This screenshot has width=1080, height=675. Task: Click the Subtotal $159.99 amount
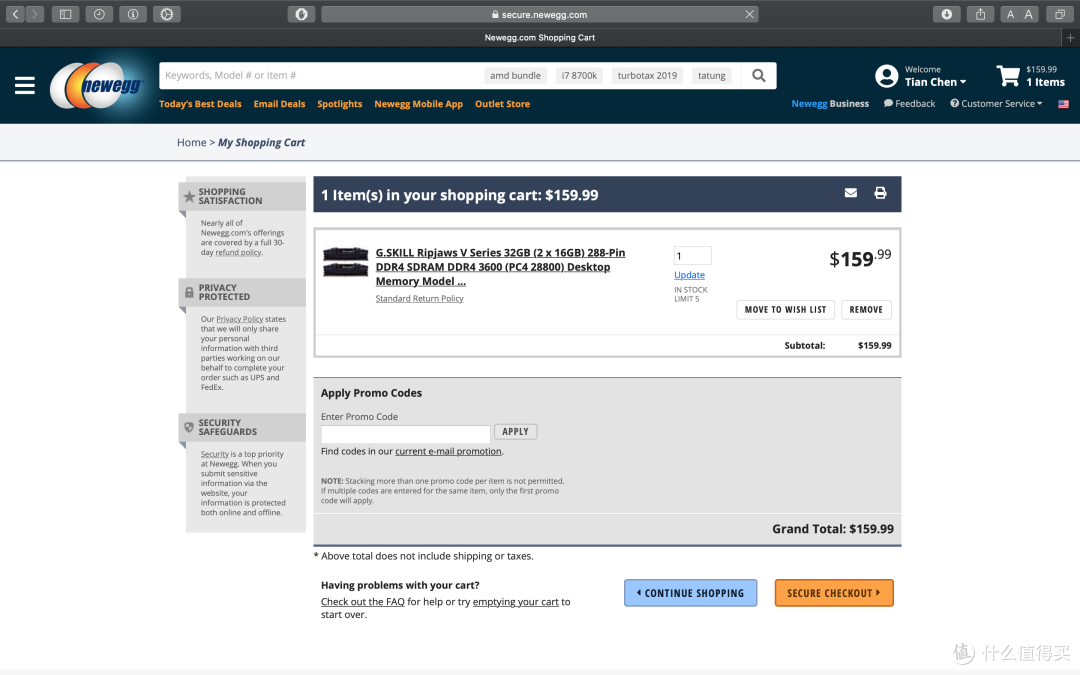pos(874,346)
